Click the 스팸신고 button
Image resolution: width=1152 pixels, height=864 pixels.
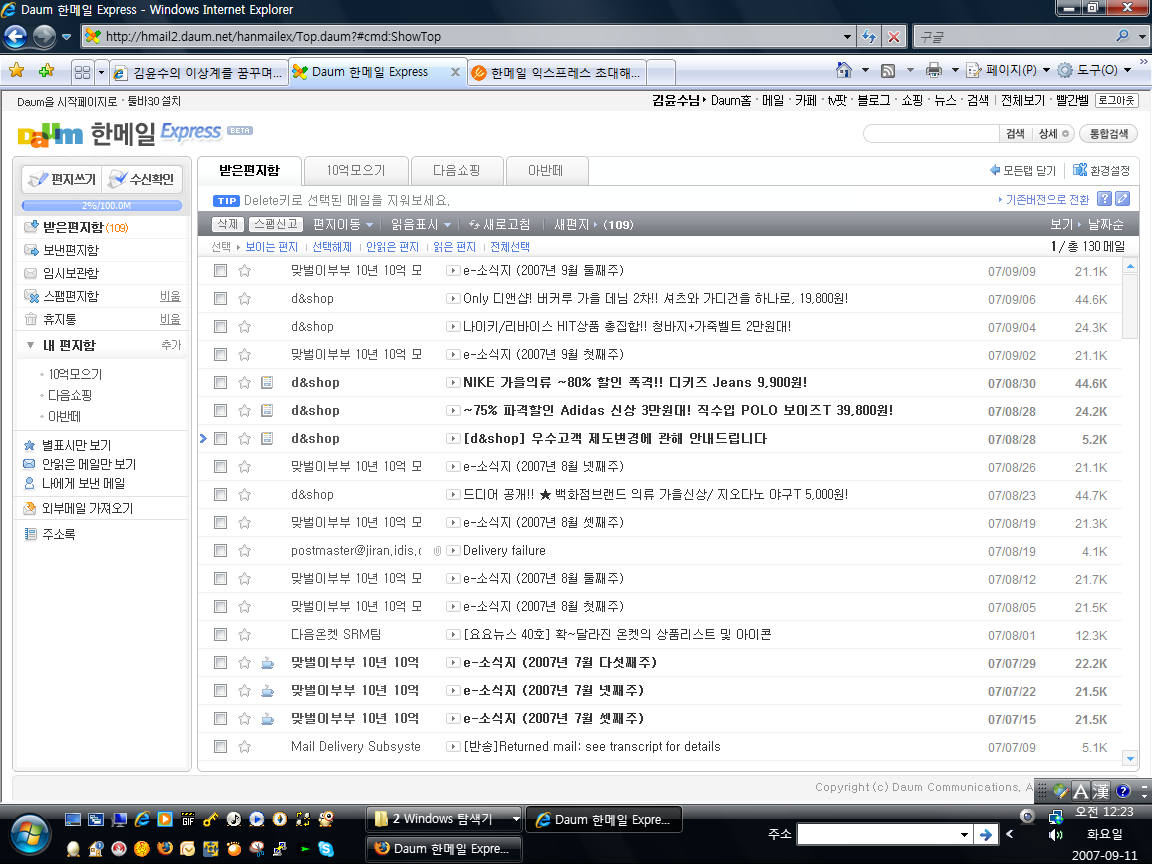click(276, 224)
